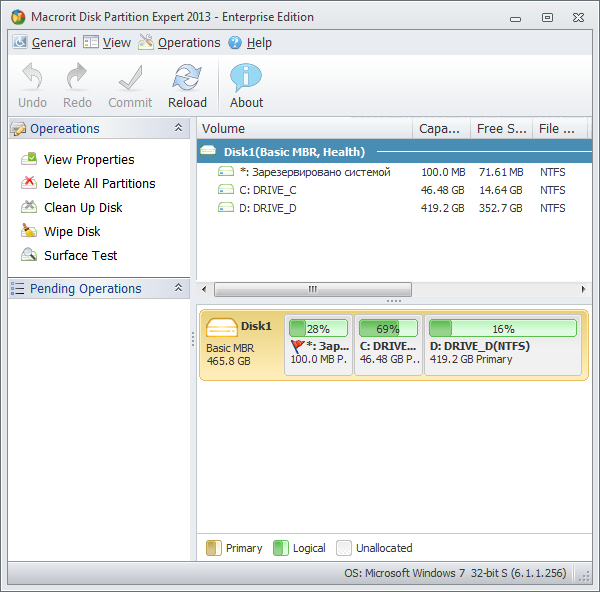The width and height of the screenshot is (600, 592).
Task: Select the D: DRIVE_D(NTFS) partition block
Action: pyautogui.click(x=503, y=345)
